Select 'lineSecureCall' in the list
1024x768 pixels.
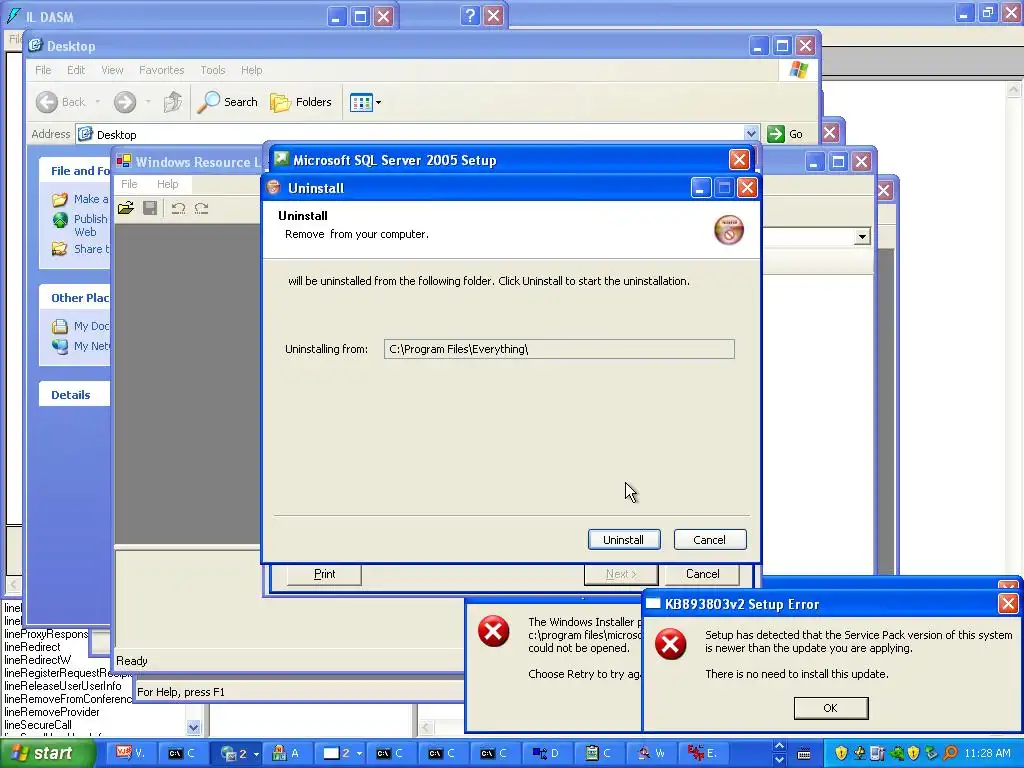[x=38, y=725]
